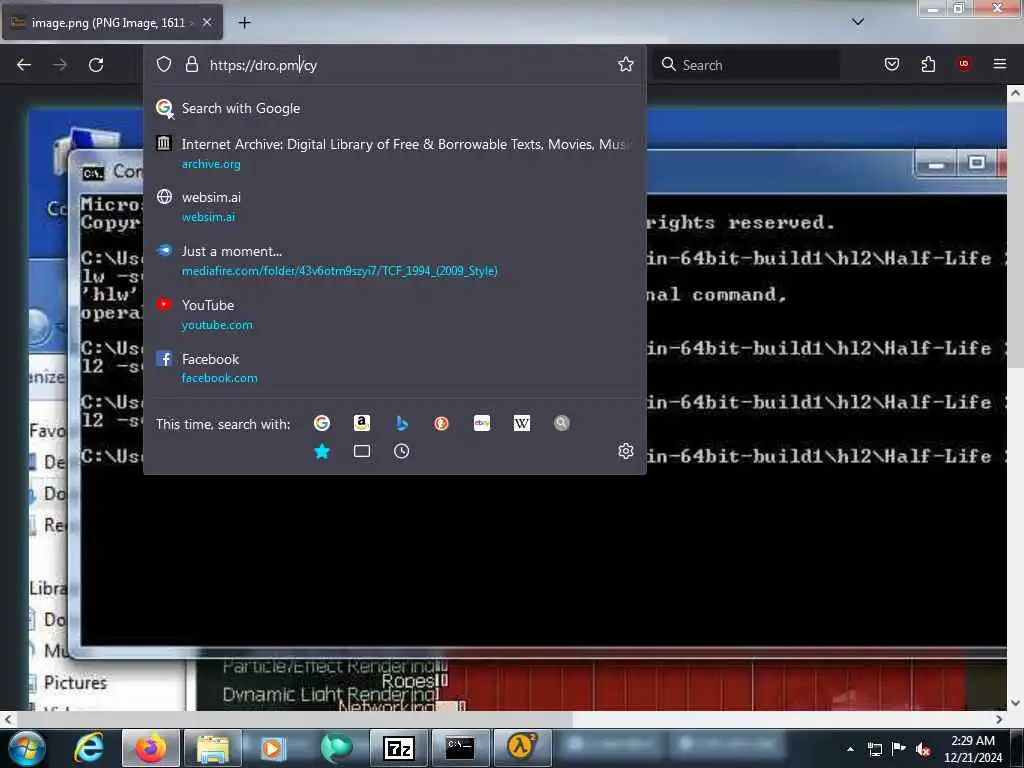The image size is (1024, 768).
Task: Open 7-Zip from the taskbar
Action: click(x=399, y=748)
